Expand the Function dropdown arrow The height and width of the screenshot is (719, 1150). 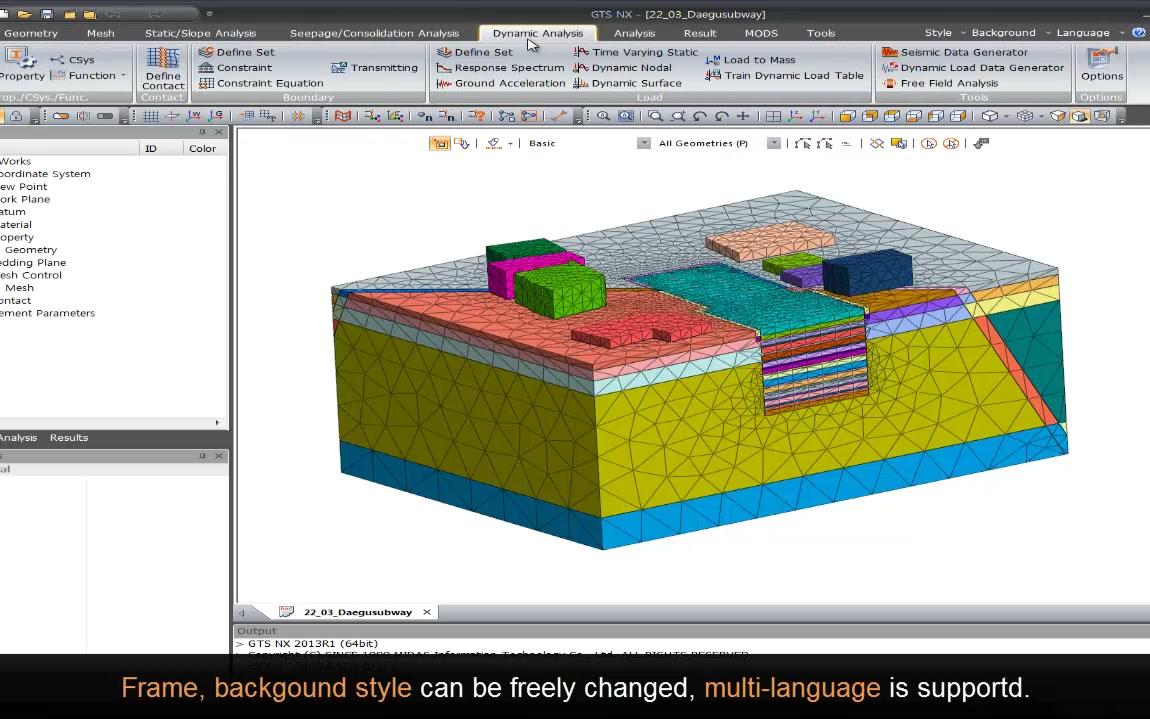(124, 76)
